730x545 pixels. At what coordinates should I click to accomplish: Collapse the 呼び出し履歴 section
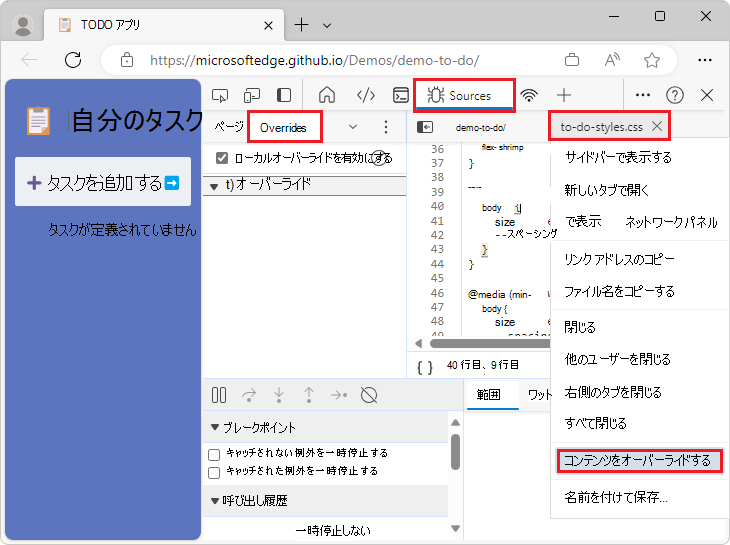[215, 501]
